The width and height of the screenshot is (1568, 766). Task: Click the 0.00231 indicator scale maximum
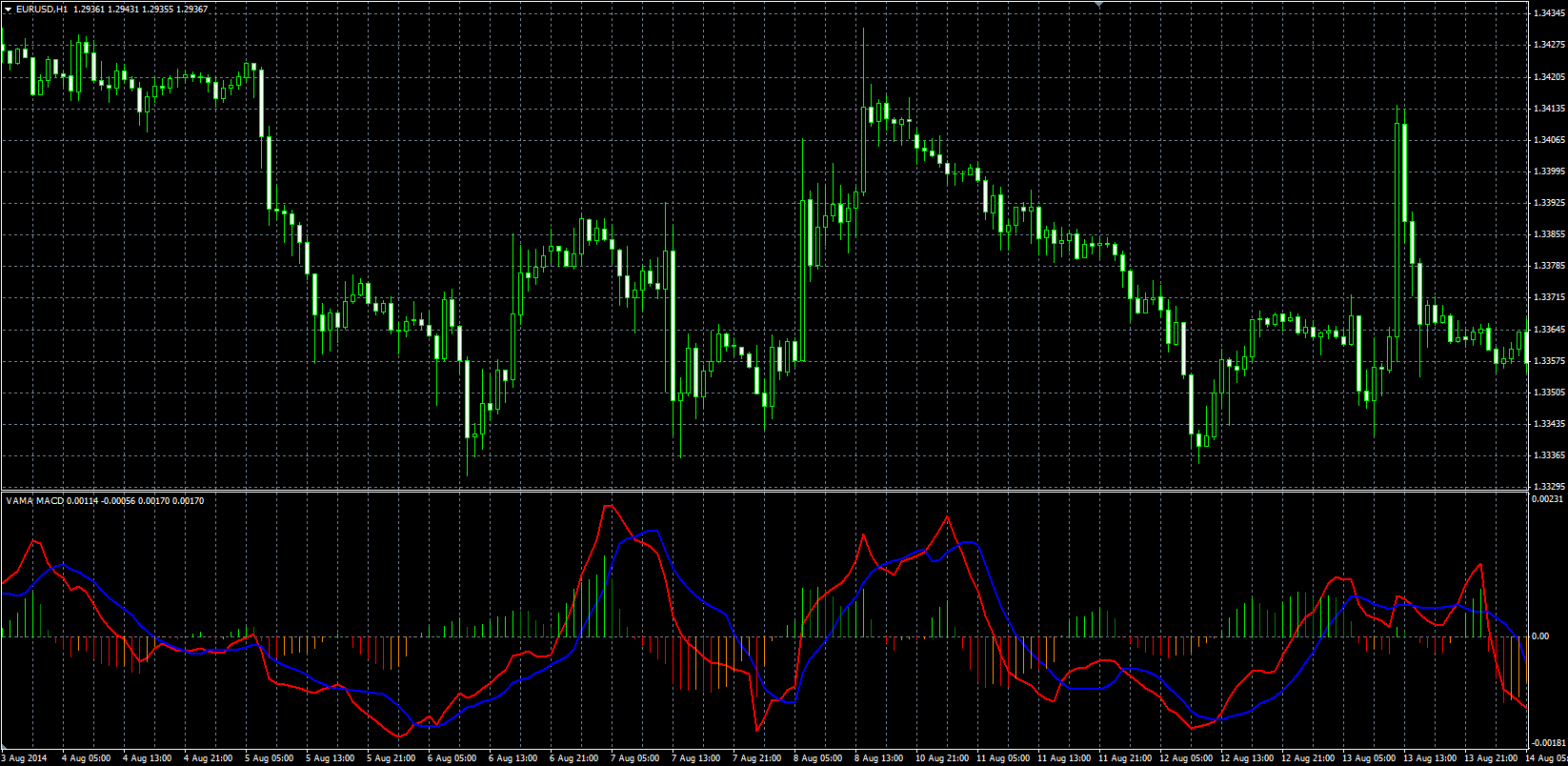click(x=1549, y=498)
